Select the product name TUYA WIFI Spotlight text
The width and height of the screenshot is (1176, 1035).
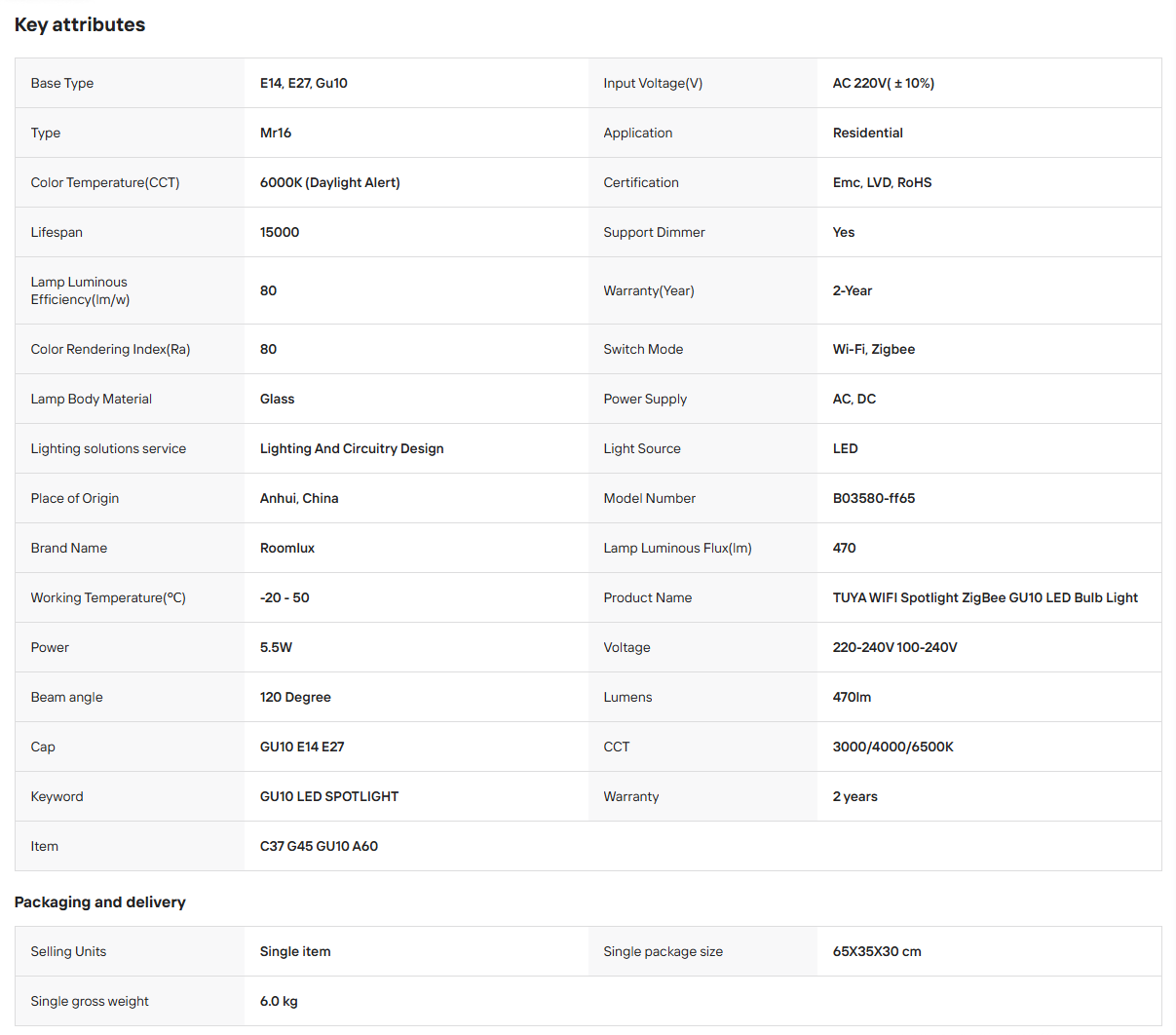(895, 597)
